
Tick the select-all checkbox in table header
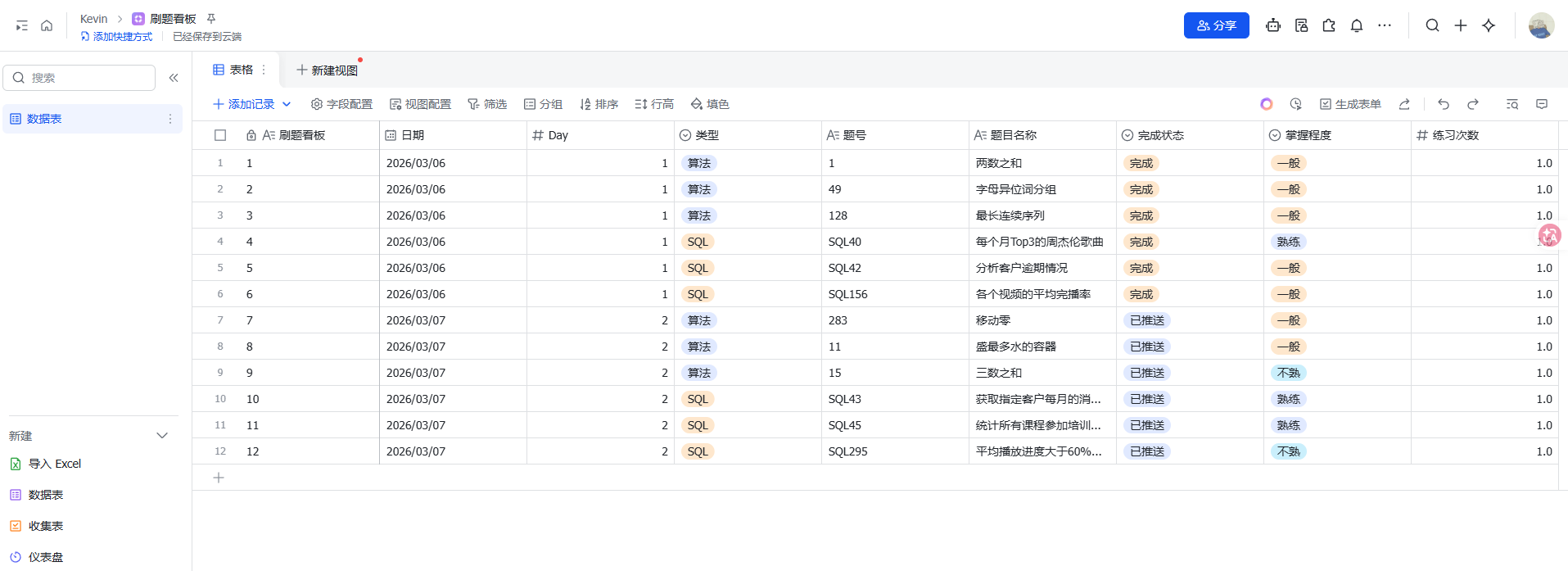[x=220, y=135]
